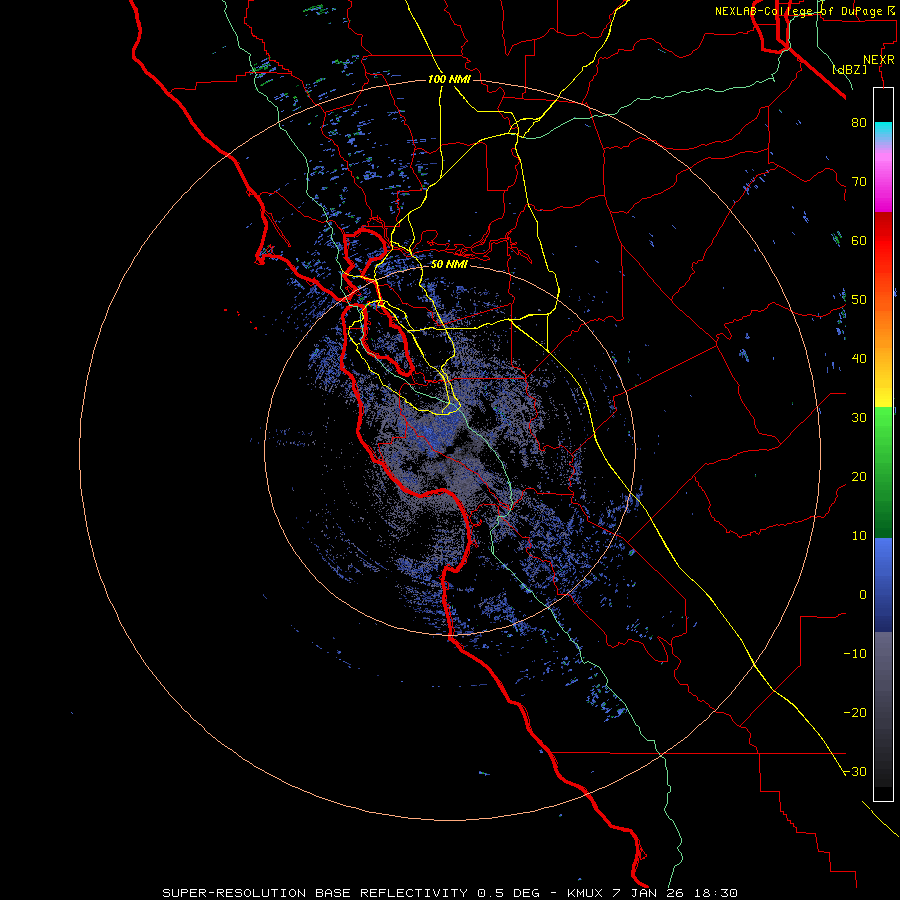Click the cyan segment atop the color bar
Screen dimensions: 900x900
click(x=883, y=131)
